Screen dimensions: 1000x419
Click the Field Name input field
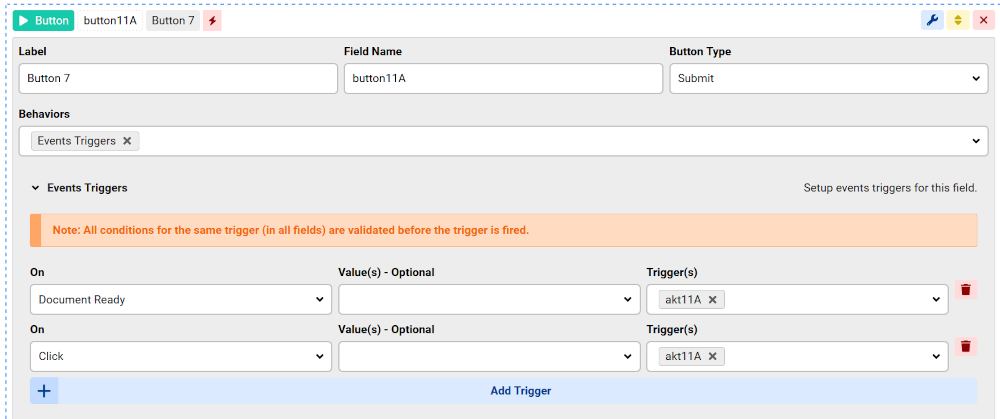click(x=503, y=79)
